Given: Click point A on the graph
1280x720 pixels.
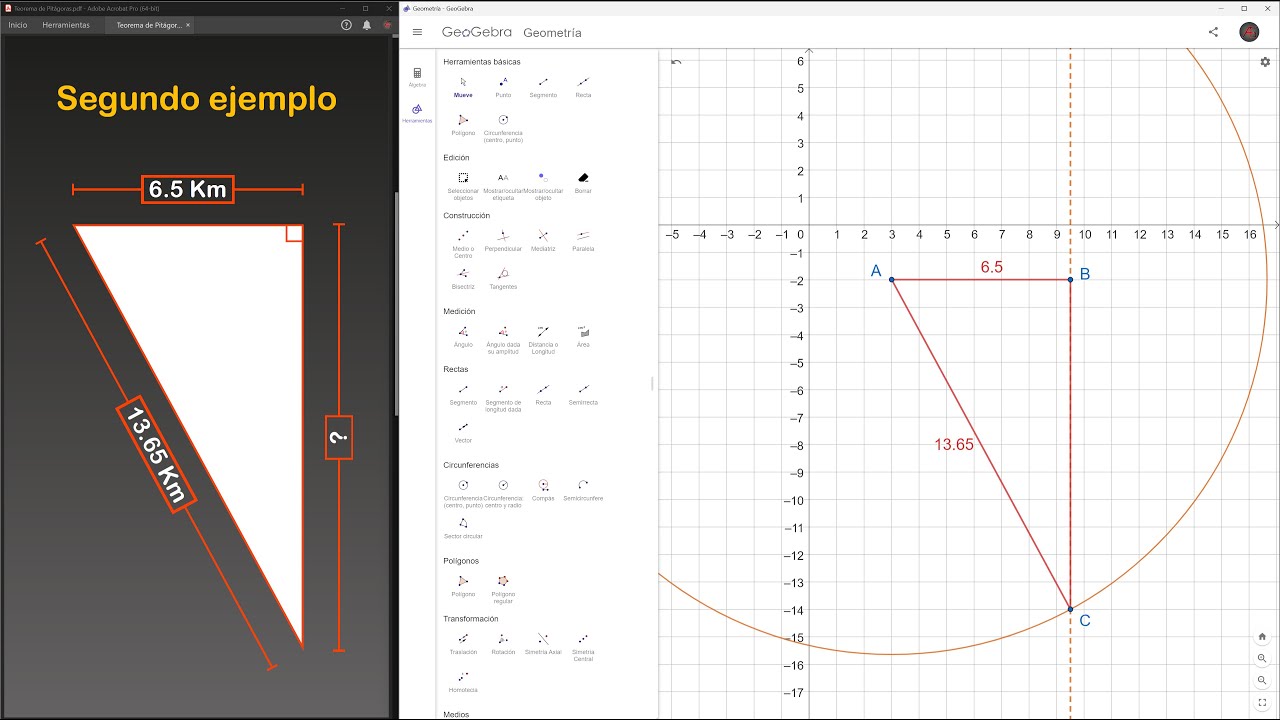Looking at the screenshot, I should [x=891, y=279].
